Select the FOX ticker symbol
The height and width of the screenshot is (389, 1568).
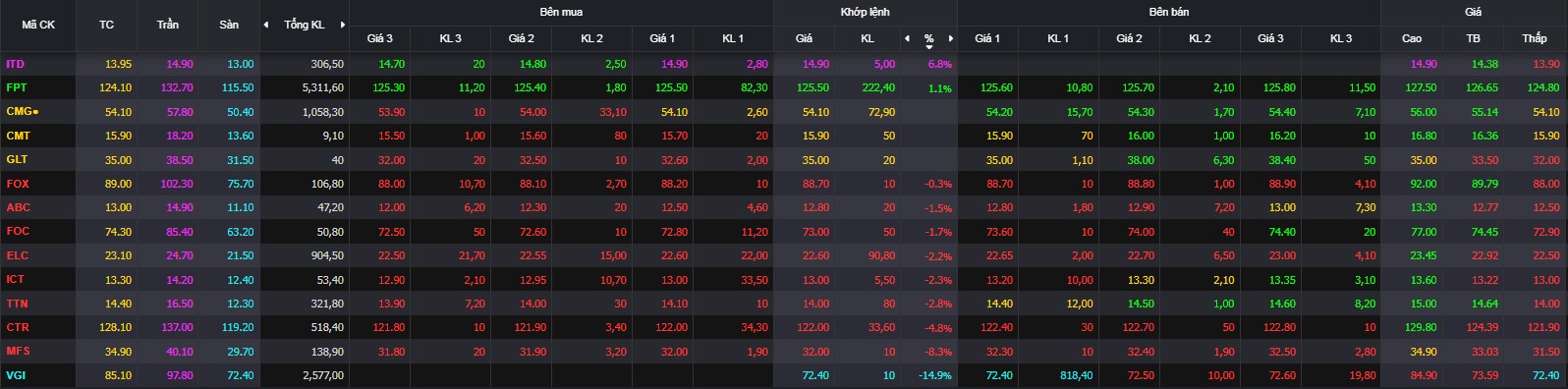pos(18,184)
